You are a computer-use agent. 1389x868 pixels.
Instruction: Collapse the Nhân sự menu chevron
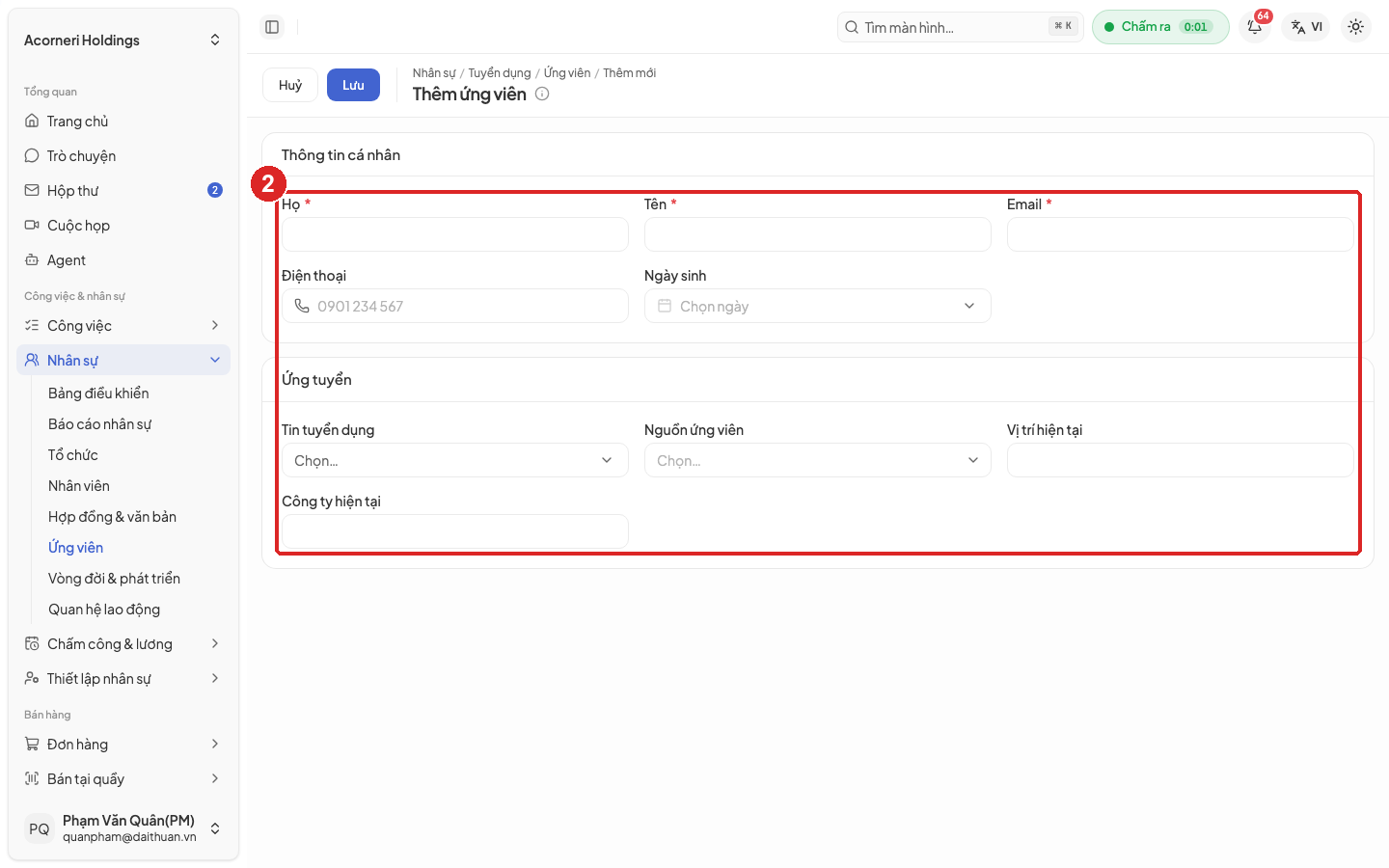(215, 360)
